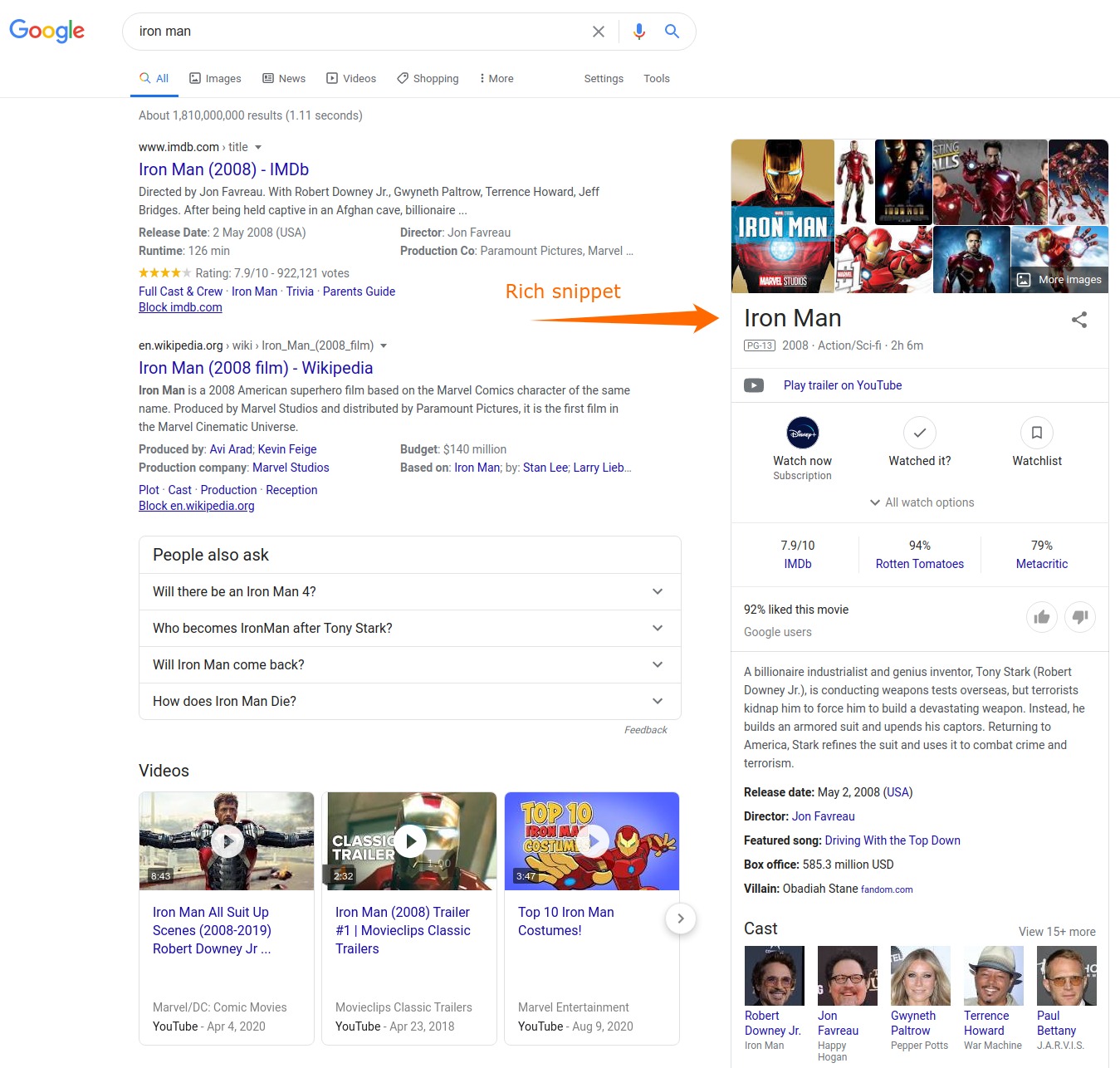This screenshot has width=1120, height=1068.
Task: Give a thumbs up to the movie
Action: [x=1042, y=617]
